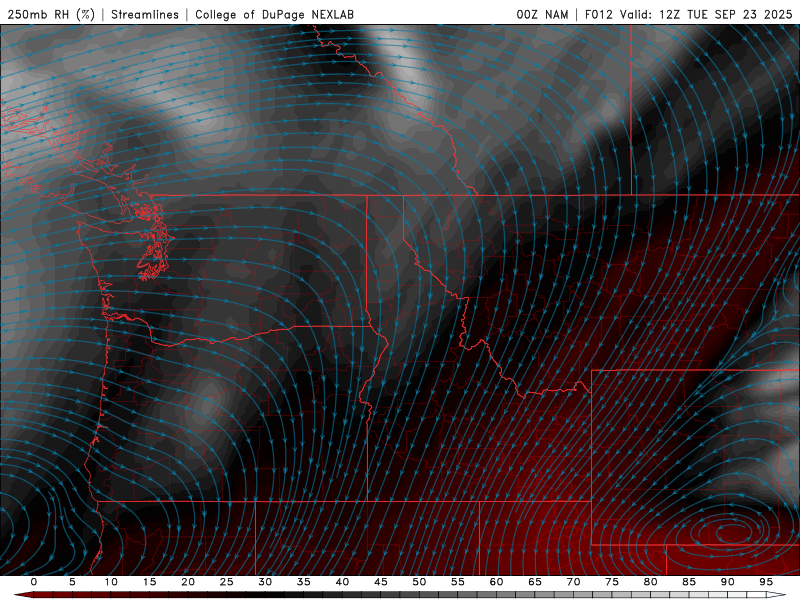The image size is (800, 600).
Task: Click the colorbar label '0'
Action: click(34, 582)
